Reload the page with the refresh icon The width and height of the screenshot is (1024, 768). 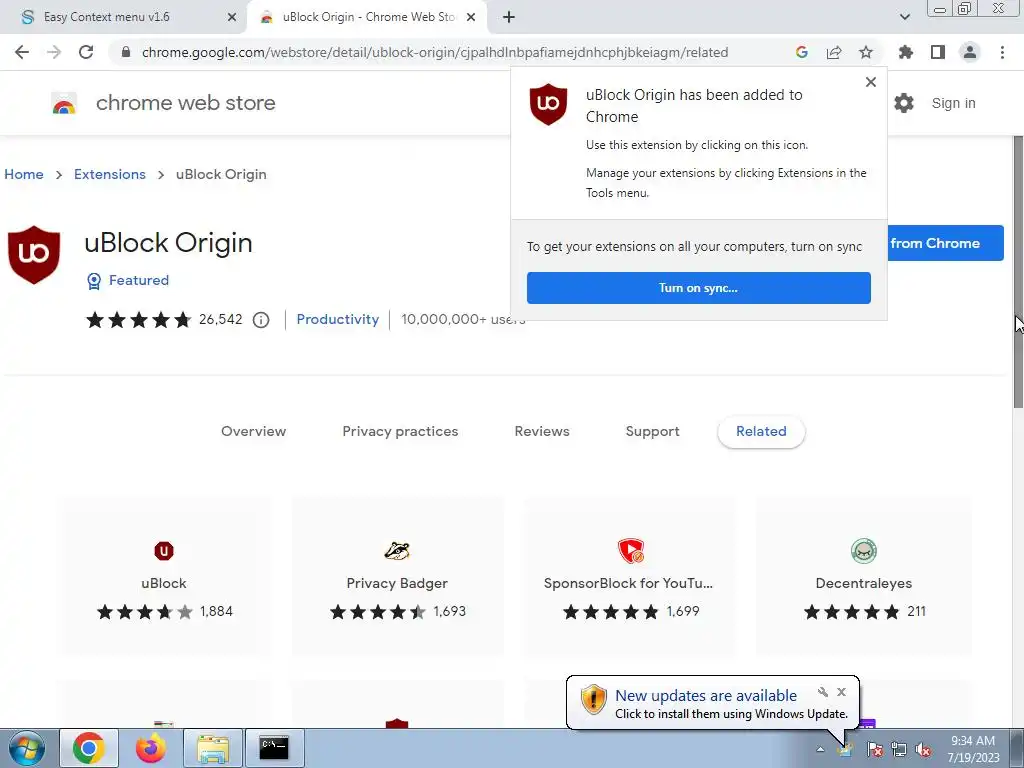[86, 52]
